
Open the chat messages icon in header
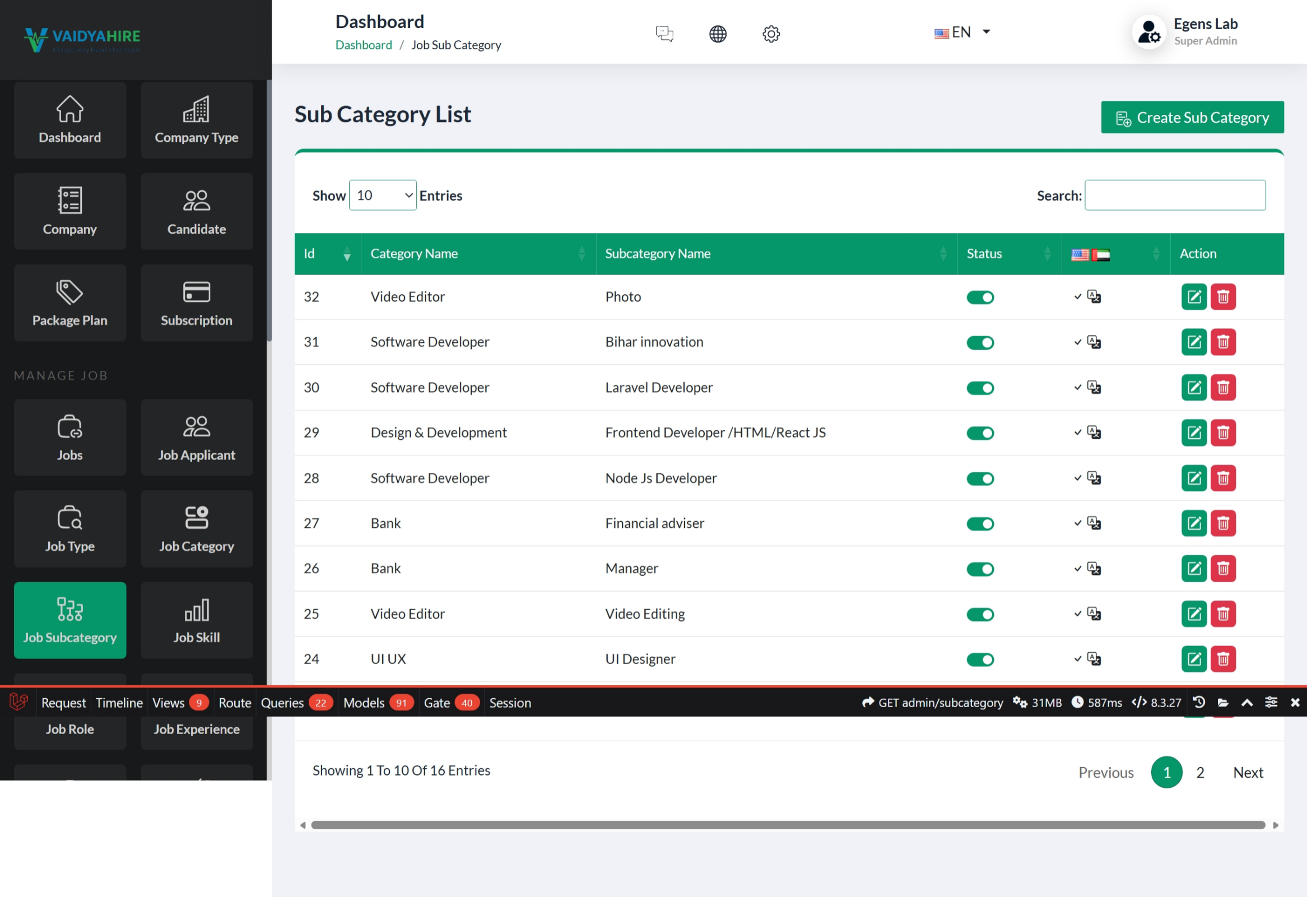tap(664, 34)
